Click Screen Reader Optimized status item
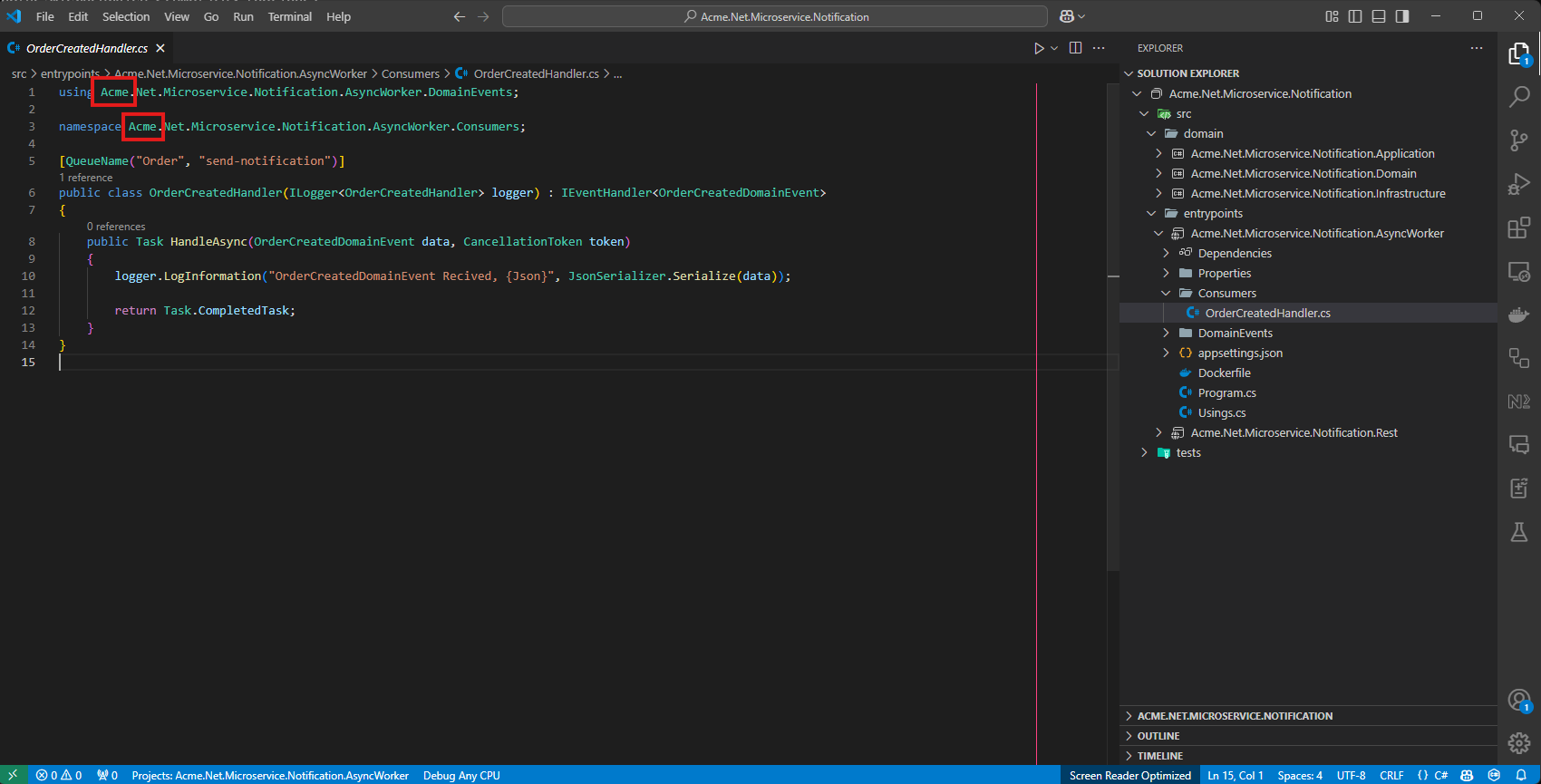 coord(1130,775)
